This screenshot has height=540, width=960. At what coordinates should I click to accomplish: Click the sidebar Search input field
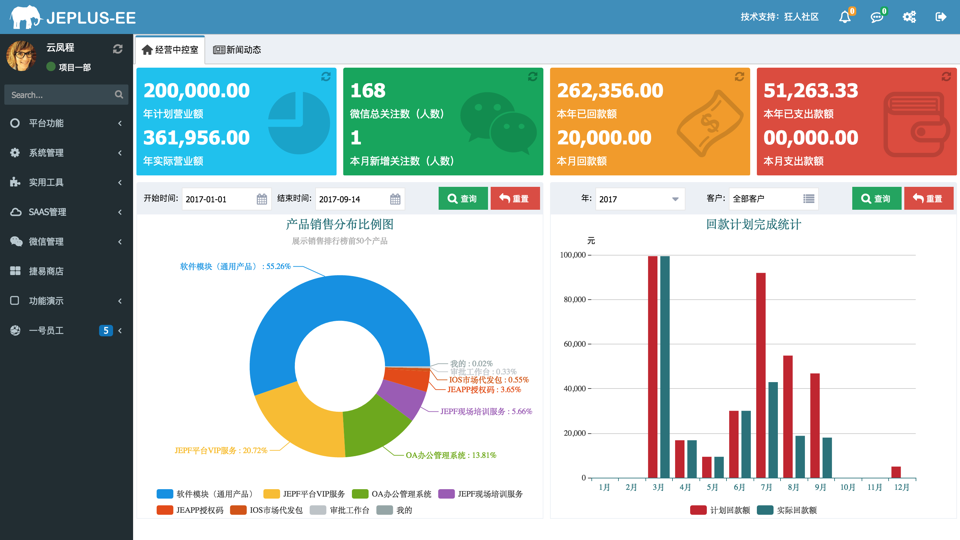(58, 95)
